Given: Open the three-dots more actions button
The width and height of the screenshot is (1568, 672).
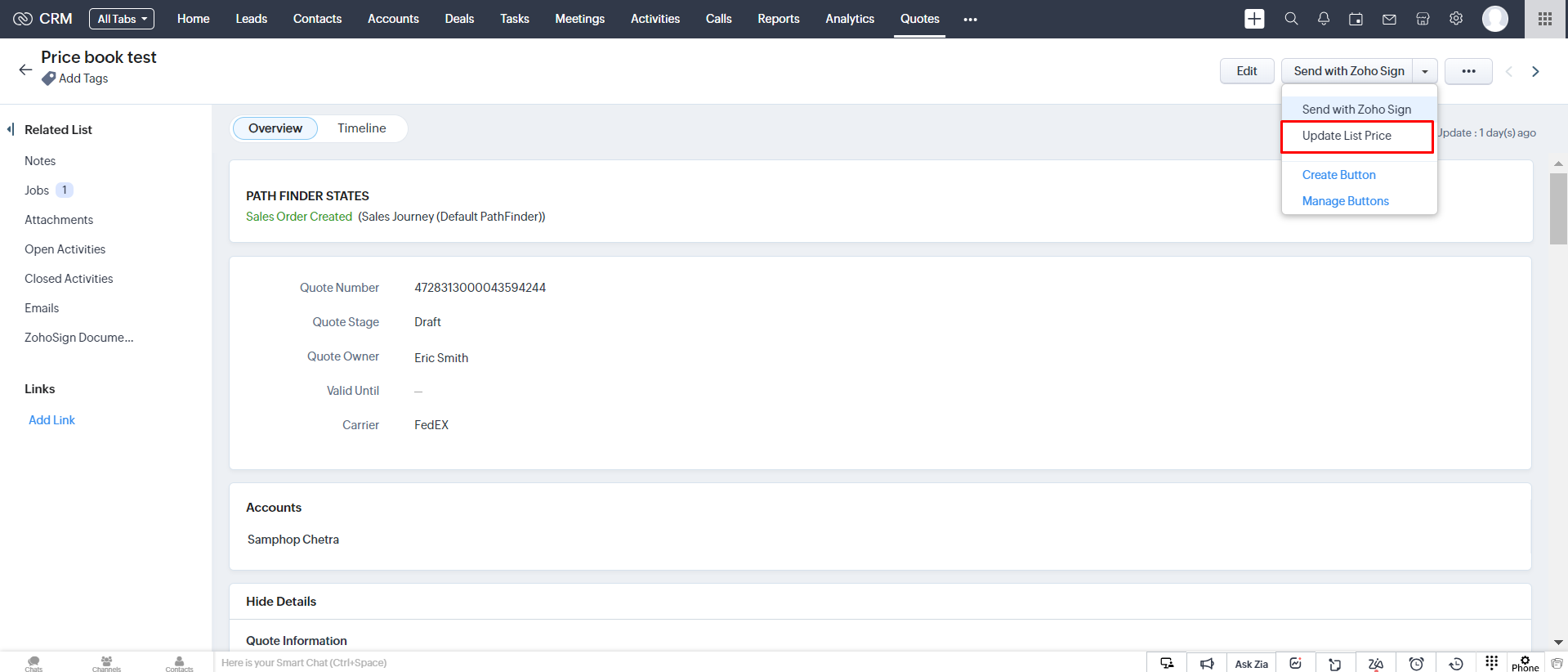Looking at the screenshot, I should (1468, 71).
